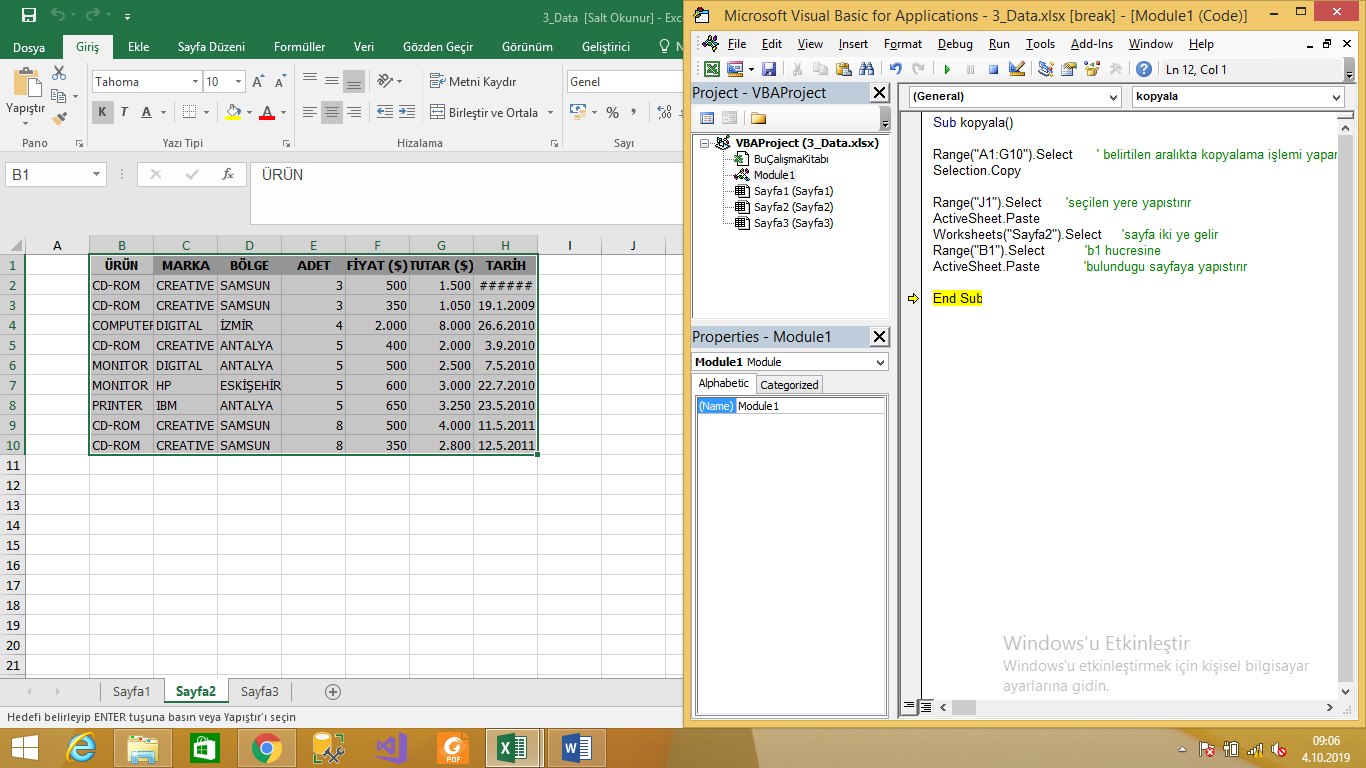Open the Formüller ribbon tab
Viewport: 1366px width, 768px height.
(x=299, y=47)
